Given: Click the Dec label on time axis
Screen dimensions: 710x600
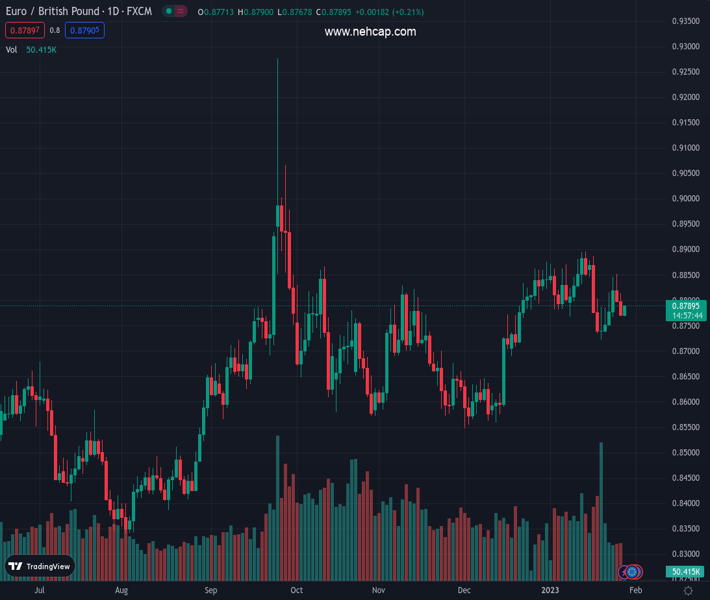Looking at the screenshot, I should [x=464, y=590].
